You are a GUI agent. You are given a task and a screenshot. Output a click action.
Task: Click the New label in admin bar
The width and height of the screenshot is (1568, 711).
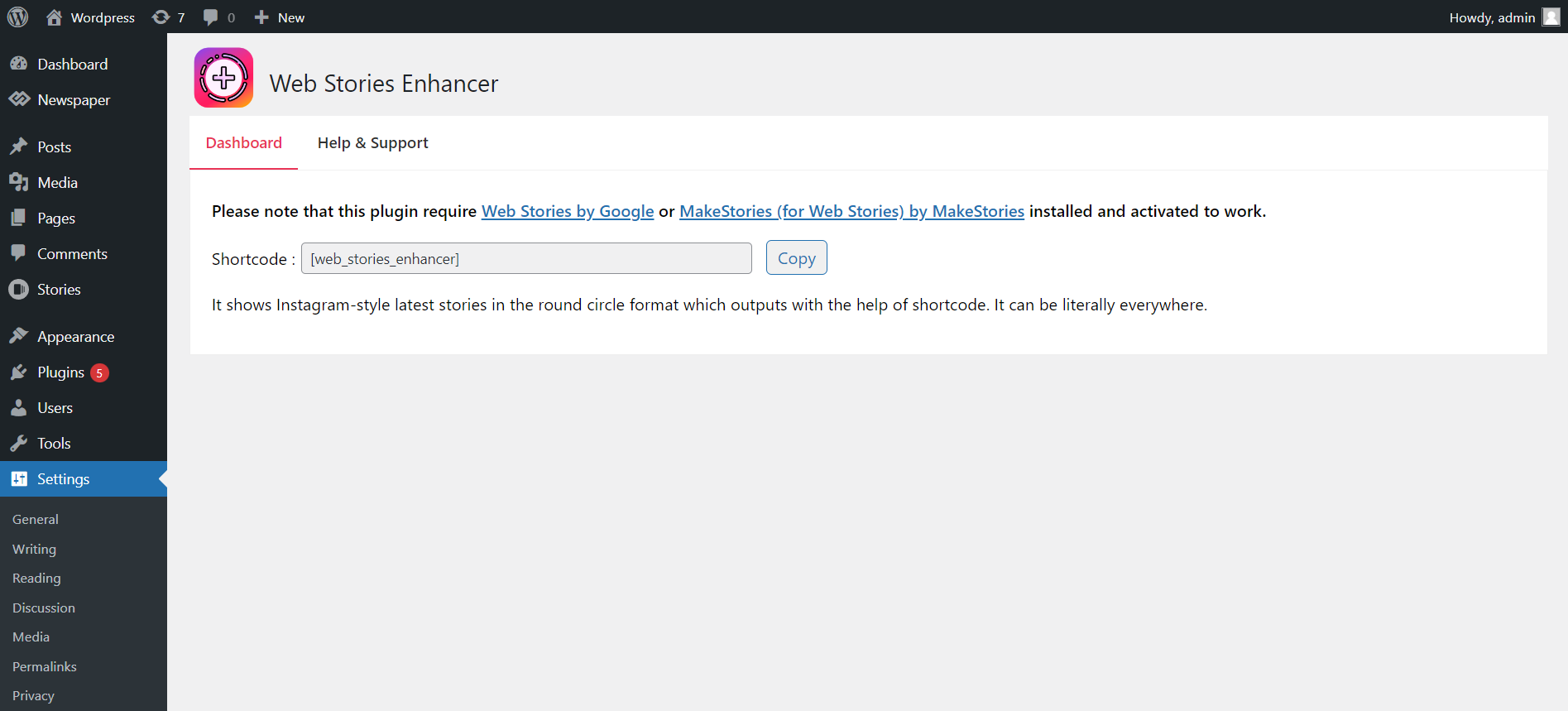click(291, 17)
